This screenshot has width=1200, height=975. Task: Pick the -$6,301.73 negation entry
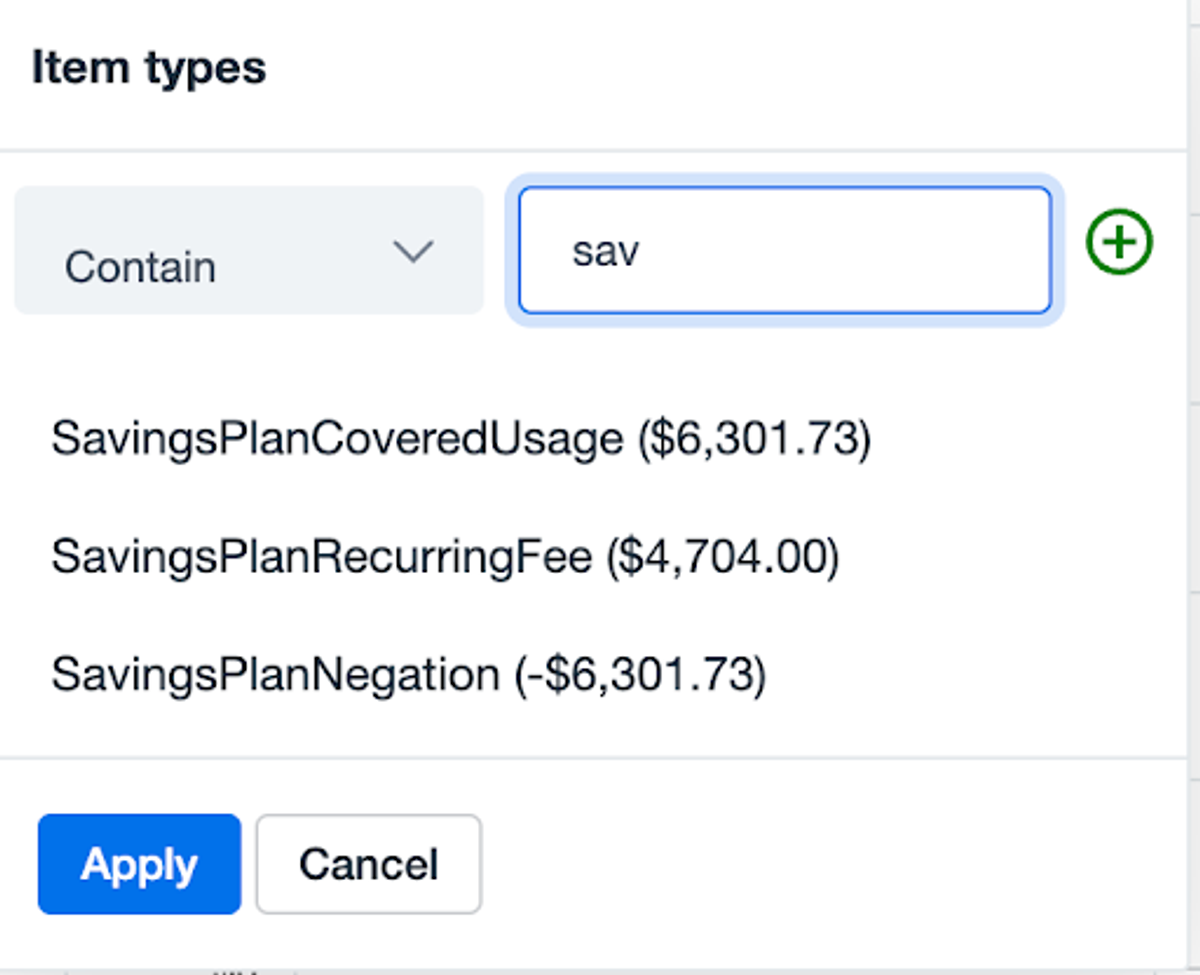pyautogui.click(x=408, y=675)
